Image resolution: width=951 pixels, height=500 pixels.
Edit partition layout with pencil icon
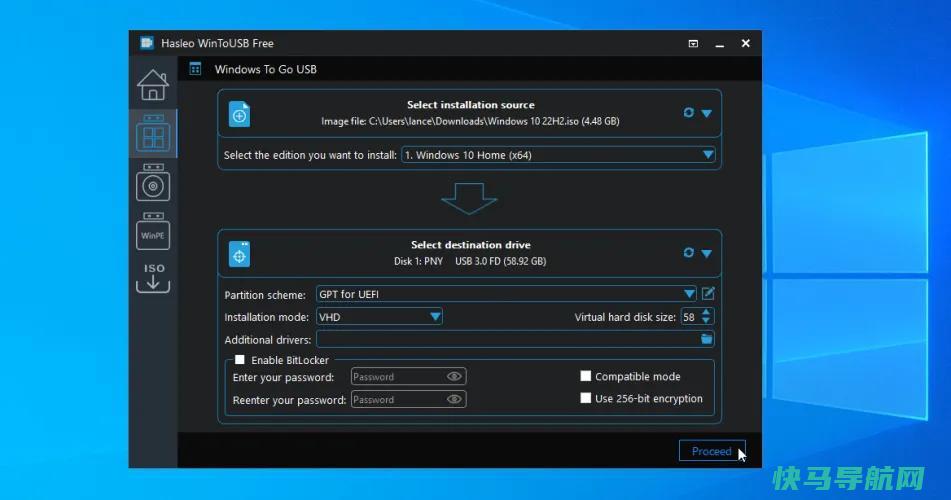point(708,294)
